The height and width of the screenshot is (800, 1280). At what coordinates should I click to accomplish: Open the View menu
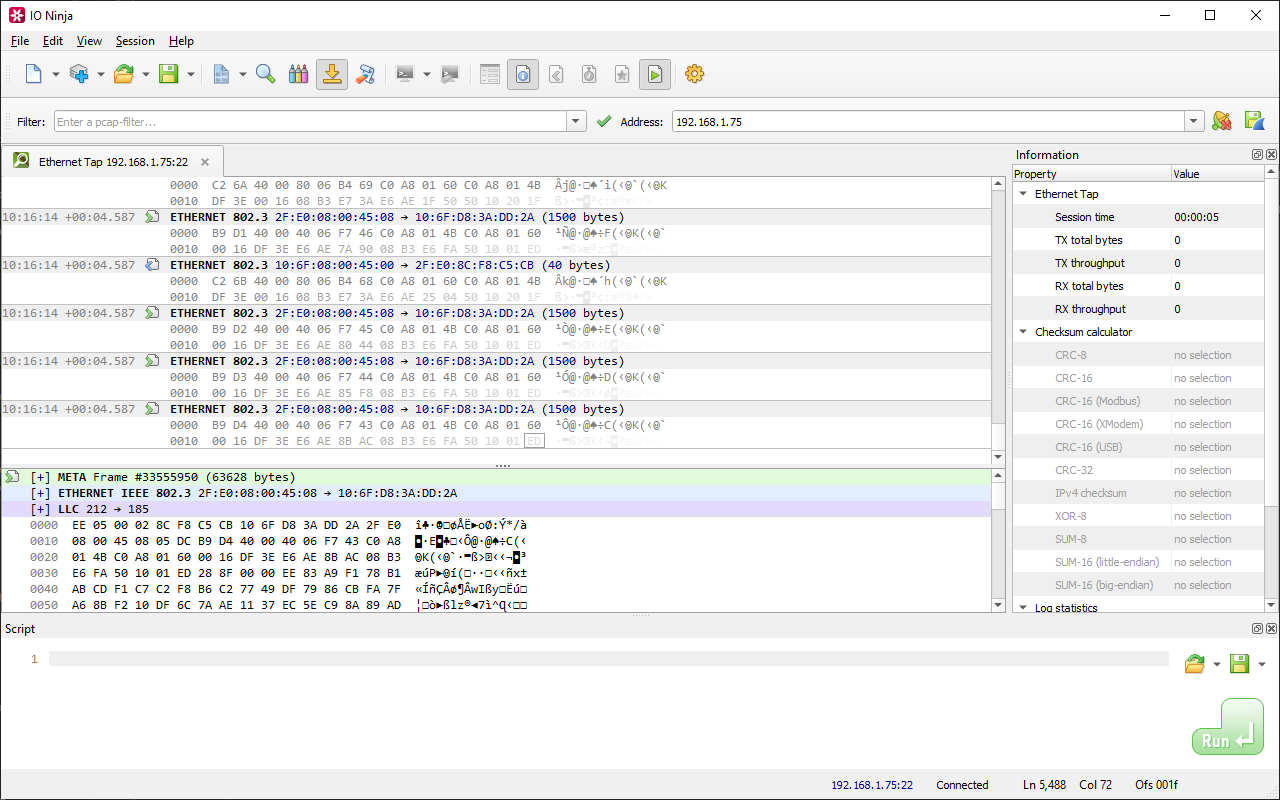click(89, 41)
